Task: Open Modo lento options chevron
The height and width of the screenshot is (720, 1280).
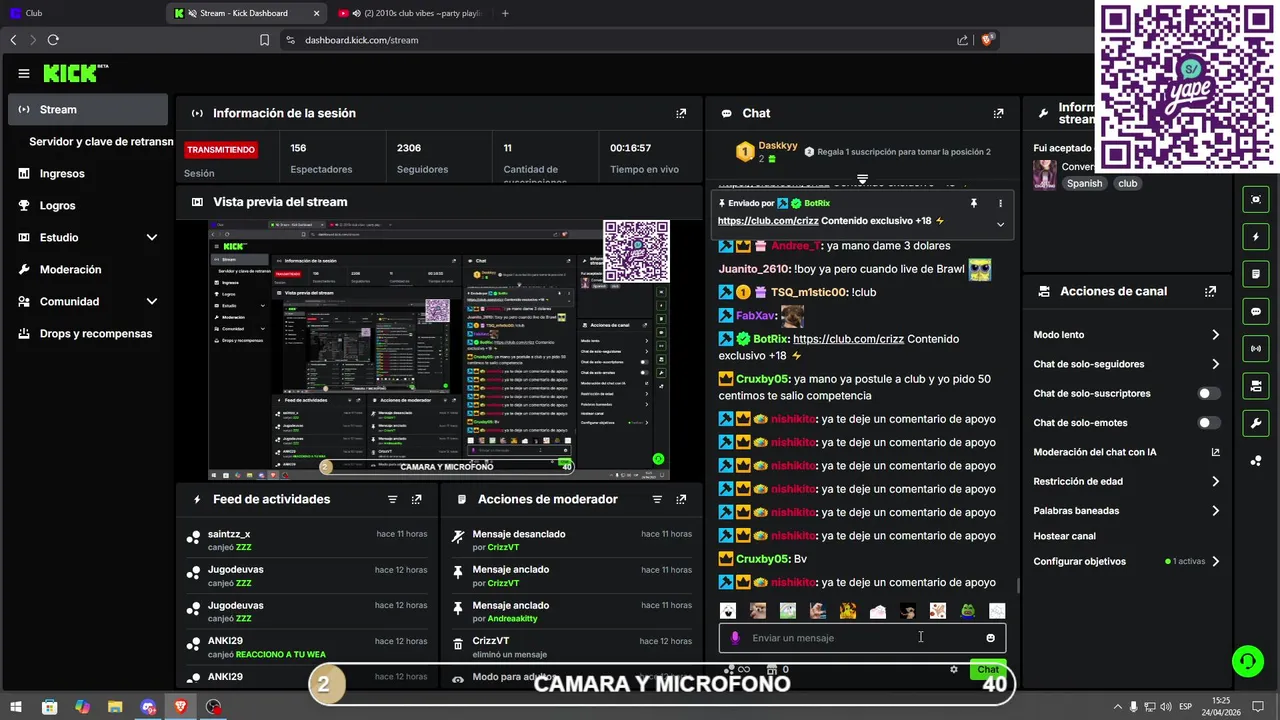Action: (1215, 335)
